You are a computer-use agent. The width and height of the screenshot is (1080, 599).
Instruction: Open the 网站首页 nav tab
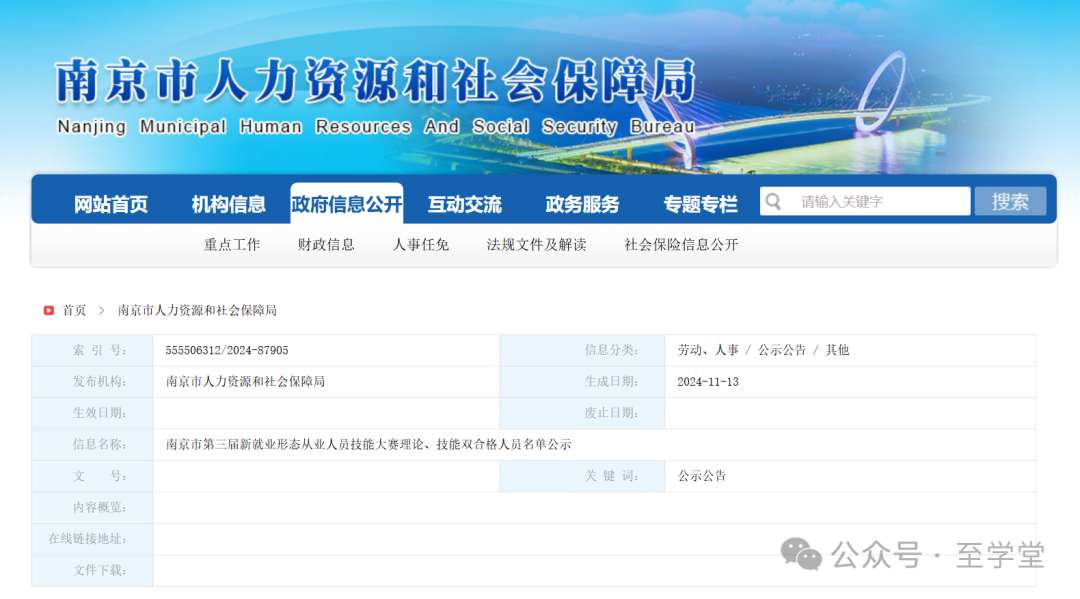click(111, 204)
